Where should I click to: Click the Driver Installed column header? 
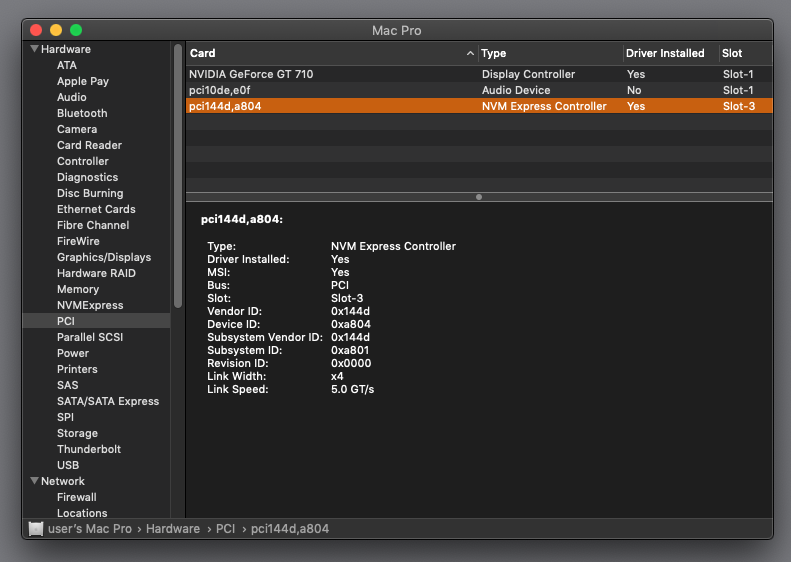[x=665, y=53]
